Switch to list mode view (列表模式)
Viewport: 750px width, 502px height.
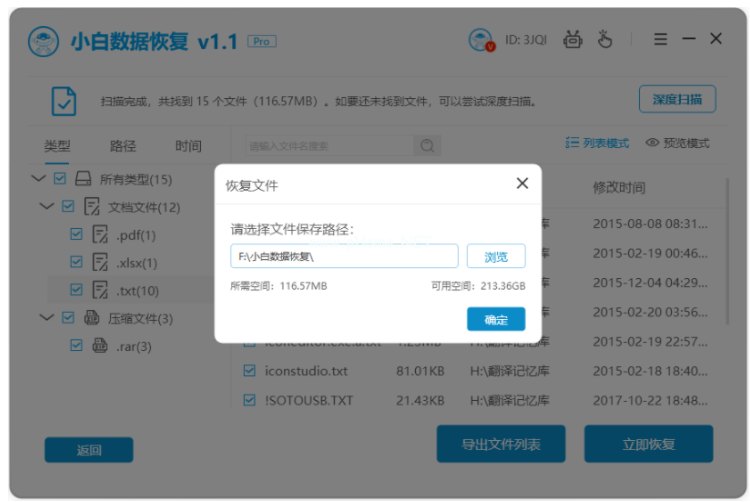pos(597,143)
